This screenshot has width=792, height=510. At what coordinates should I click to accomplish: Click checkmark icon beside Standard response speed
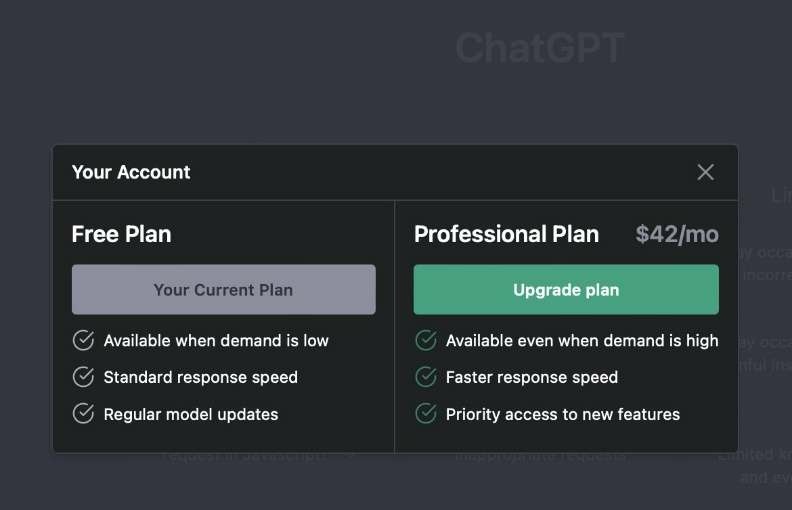coord(83,377)
